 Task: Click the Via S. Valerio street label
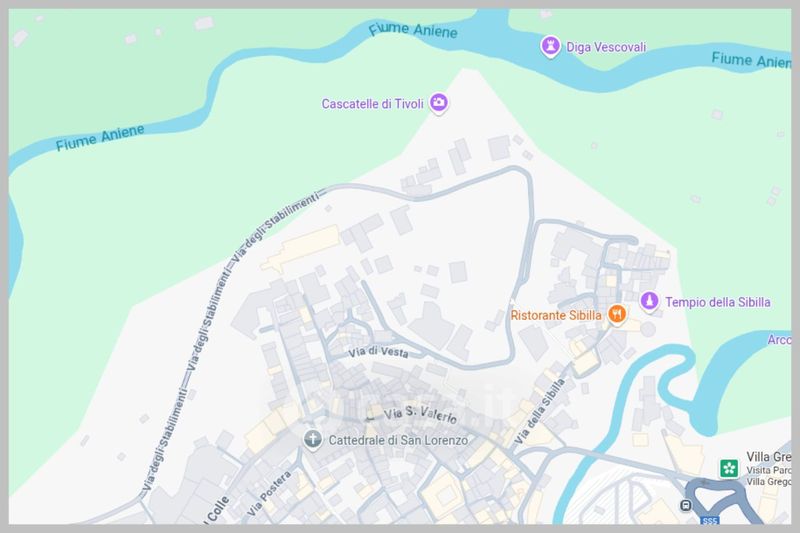coord(420,415)
